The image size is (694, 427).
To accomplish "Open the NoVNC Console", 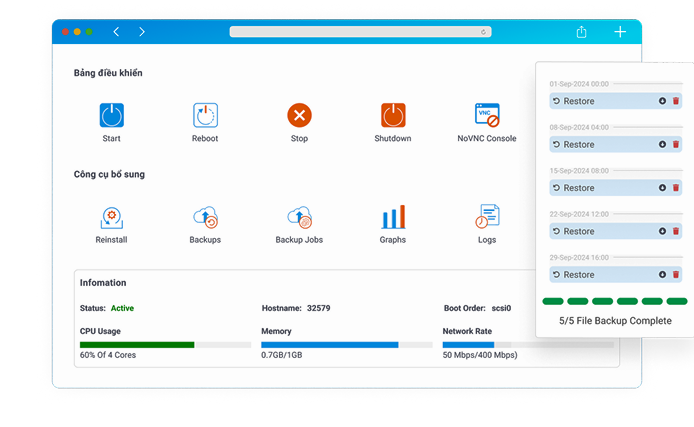I will click(x=487, y=115).
